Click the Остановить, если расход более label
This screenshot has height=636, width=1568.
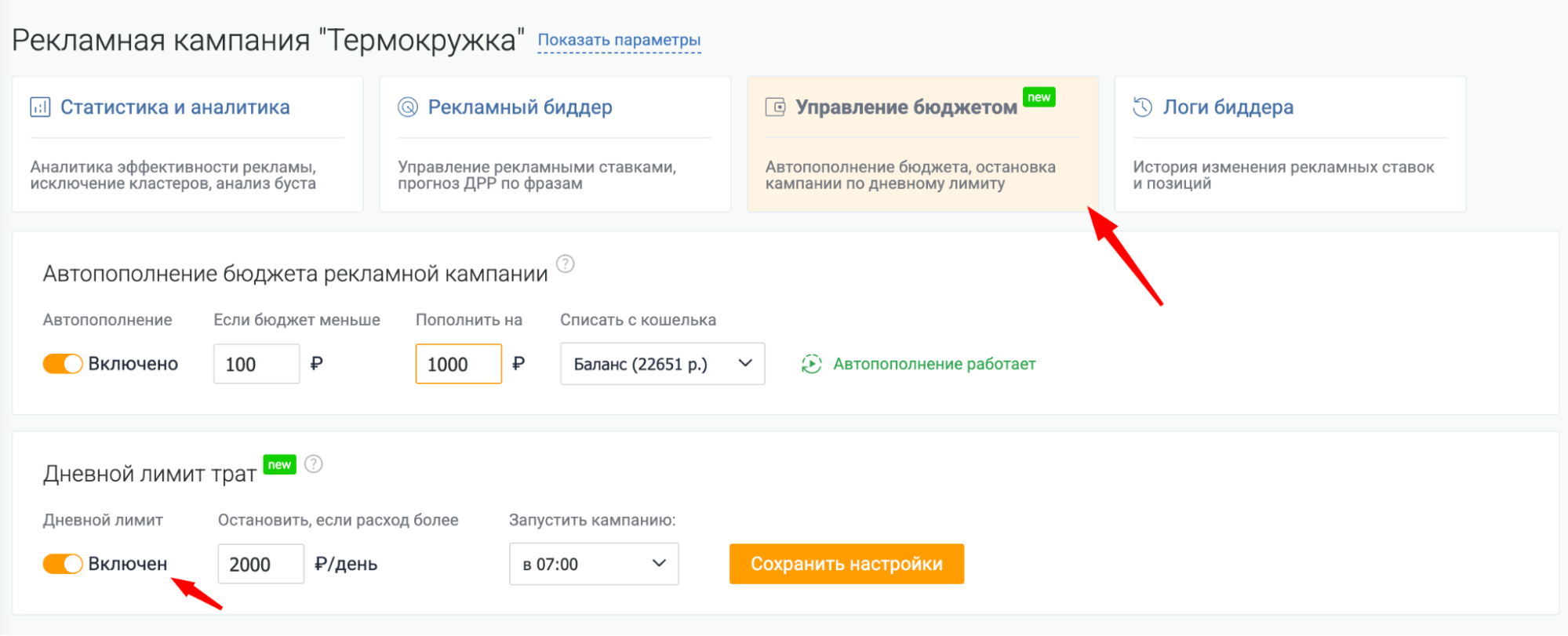point(338,520)
